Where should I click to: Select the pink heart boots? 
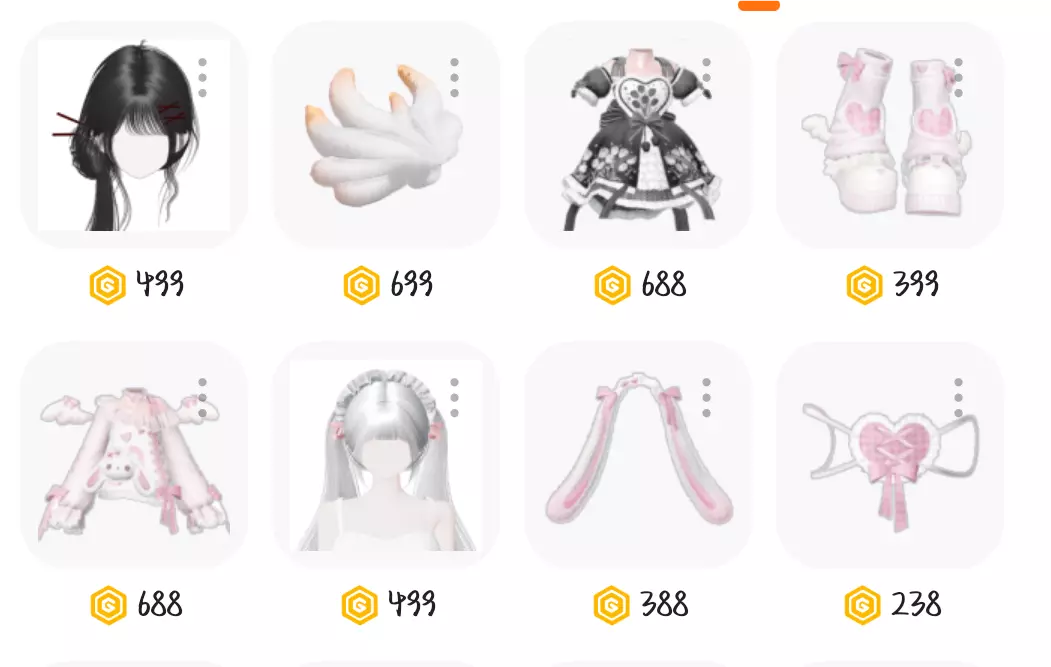click(x=890, y=135)
